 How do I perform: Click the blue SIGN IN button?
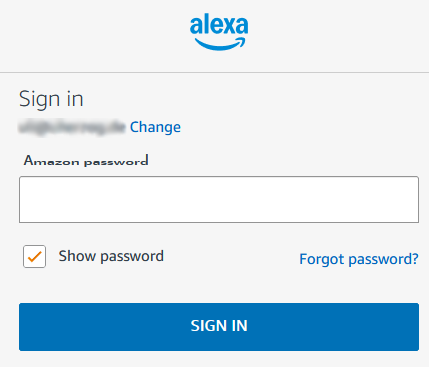coord(219,327)
